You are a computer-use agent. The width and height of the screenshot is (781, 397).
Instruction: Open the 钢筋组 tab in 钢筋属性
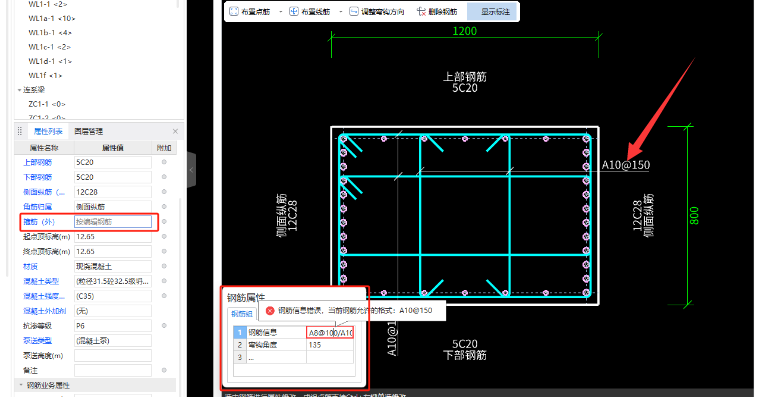coord(242,314)
